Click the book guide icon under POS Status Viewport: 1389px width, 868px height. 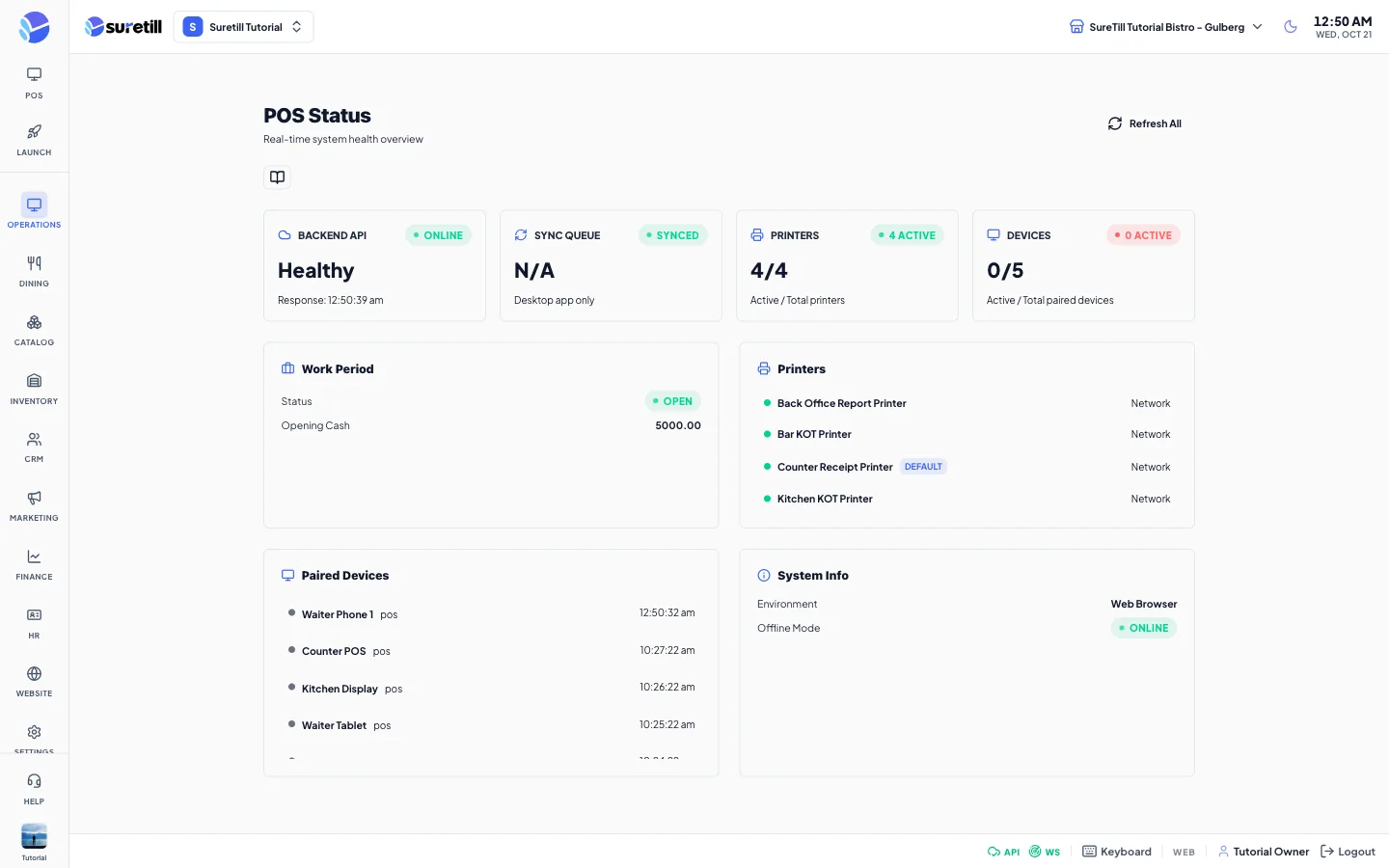(x=277, y=177)
